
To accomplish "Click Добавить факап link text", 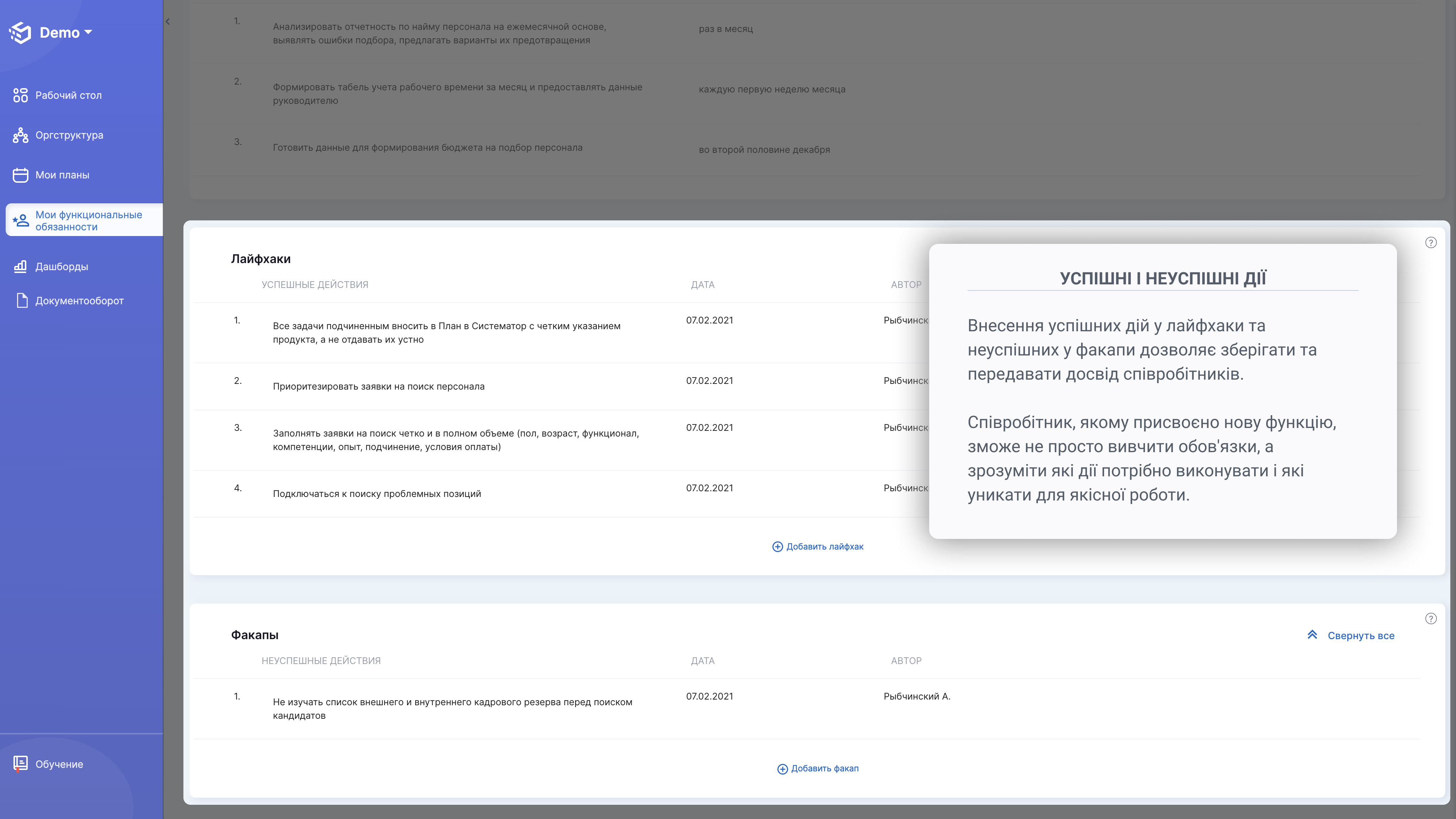I will point(825,769).
